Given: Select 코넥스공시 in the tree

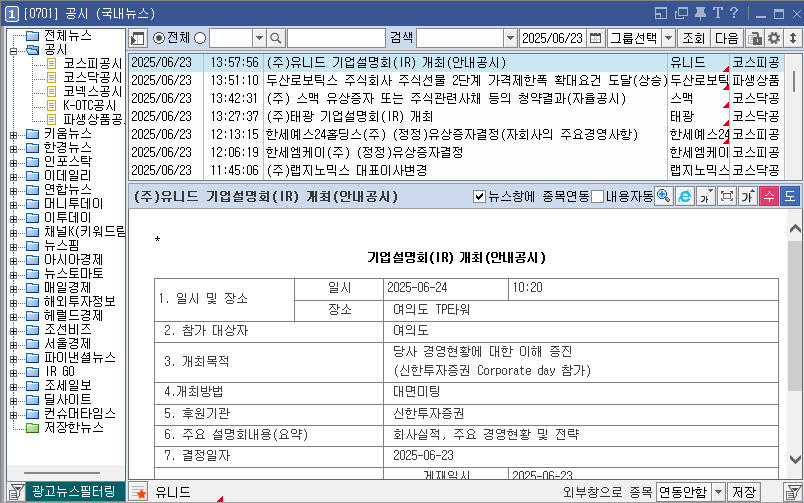Looking at the screenshot, I should click(92, 91).
